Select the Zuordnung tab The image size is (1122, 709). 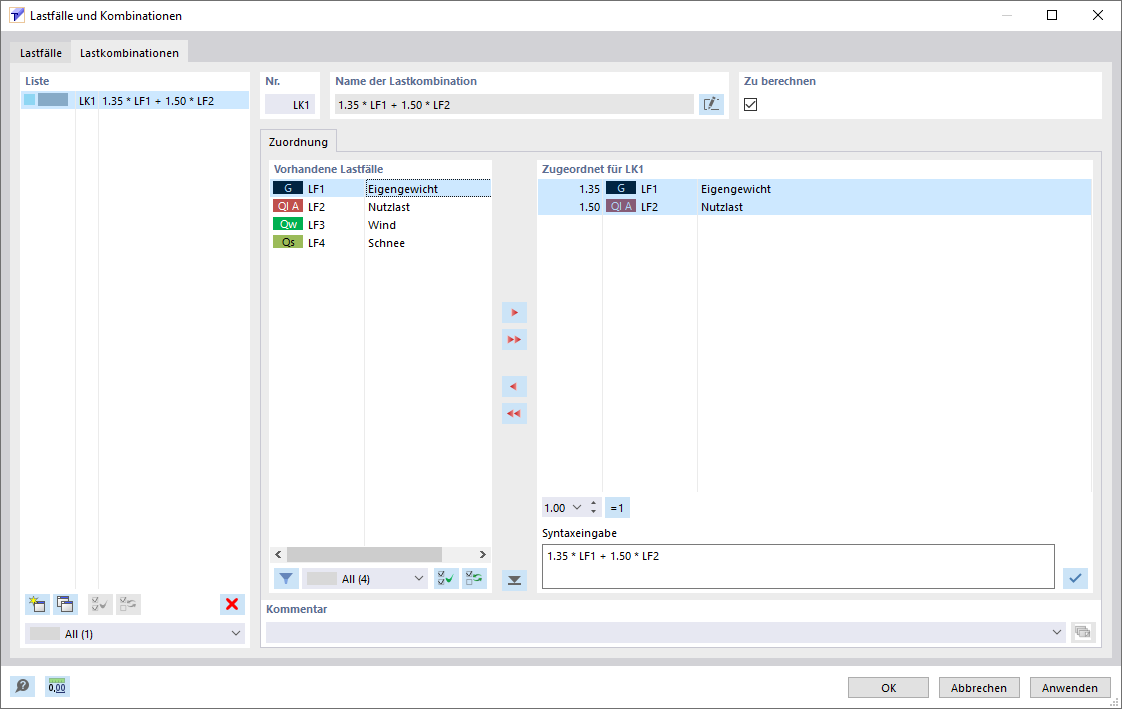click(x=298, y=142)
